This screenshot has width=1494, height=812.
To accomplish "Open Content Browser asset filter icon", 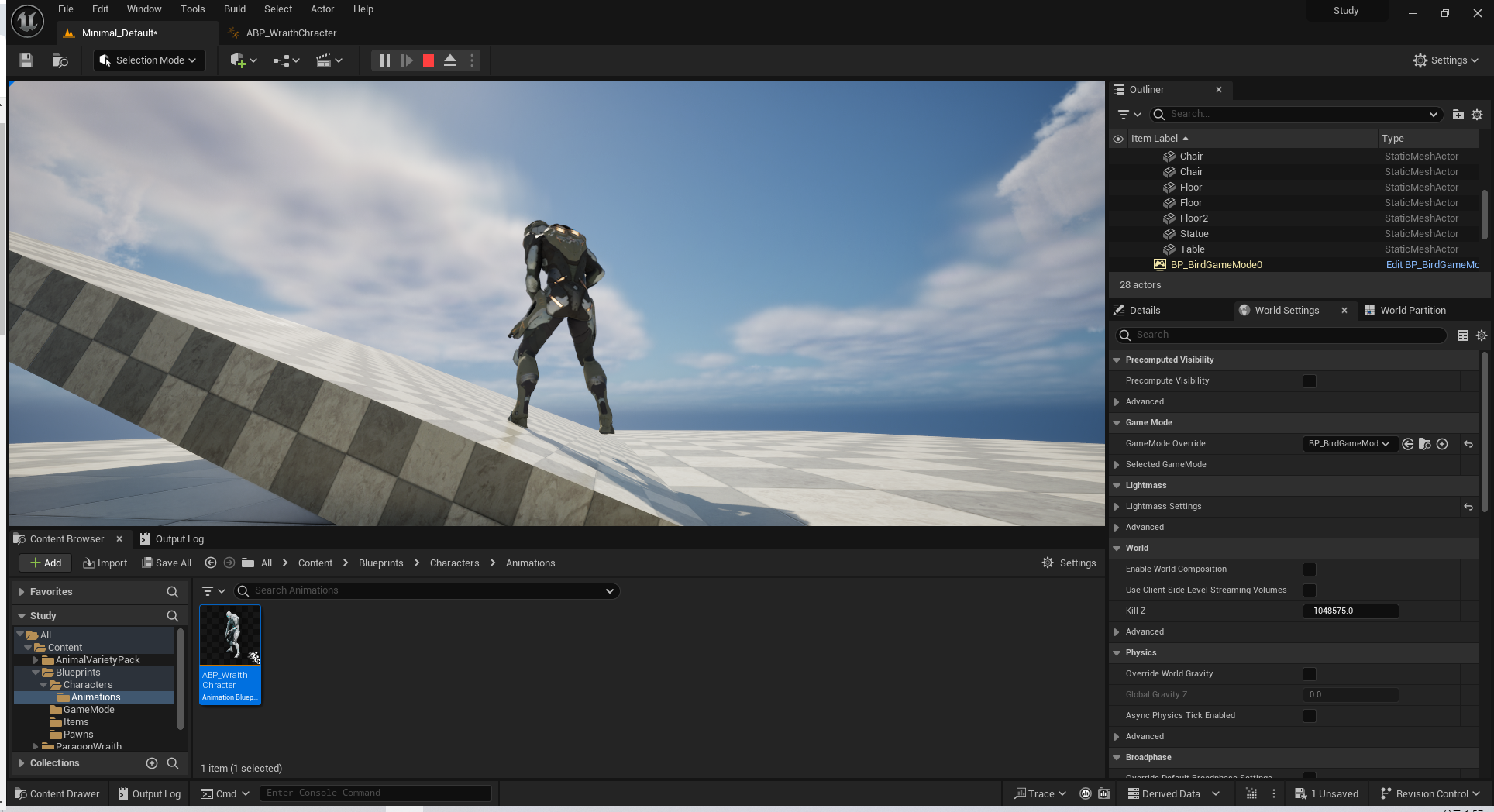I will [213, 590].
